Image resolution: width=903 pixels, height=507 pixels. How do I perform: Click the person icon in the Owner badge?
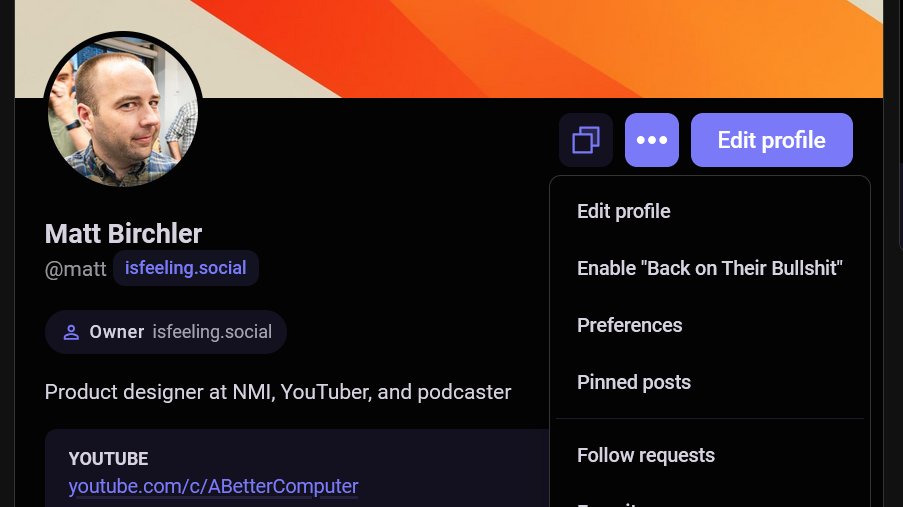(71, 333)
